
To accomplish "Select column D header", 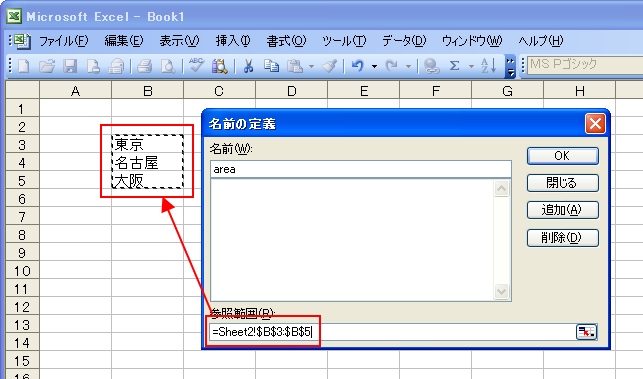I will 292,90.
